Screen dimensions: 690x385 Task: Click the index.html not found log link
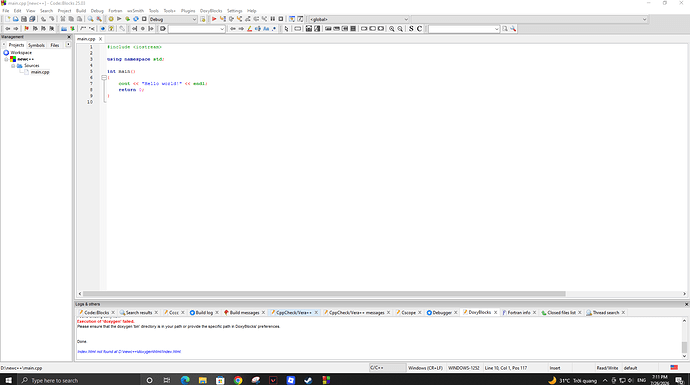pos(129,352)
